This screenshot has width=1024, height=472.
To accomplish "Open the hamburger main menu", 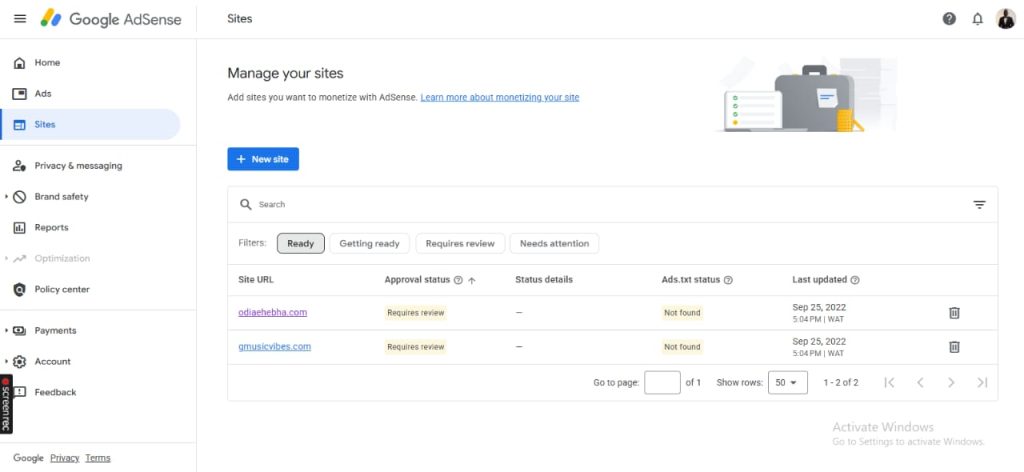I will point(20,19).
